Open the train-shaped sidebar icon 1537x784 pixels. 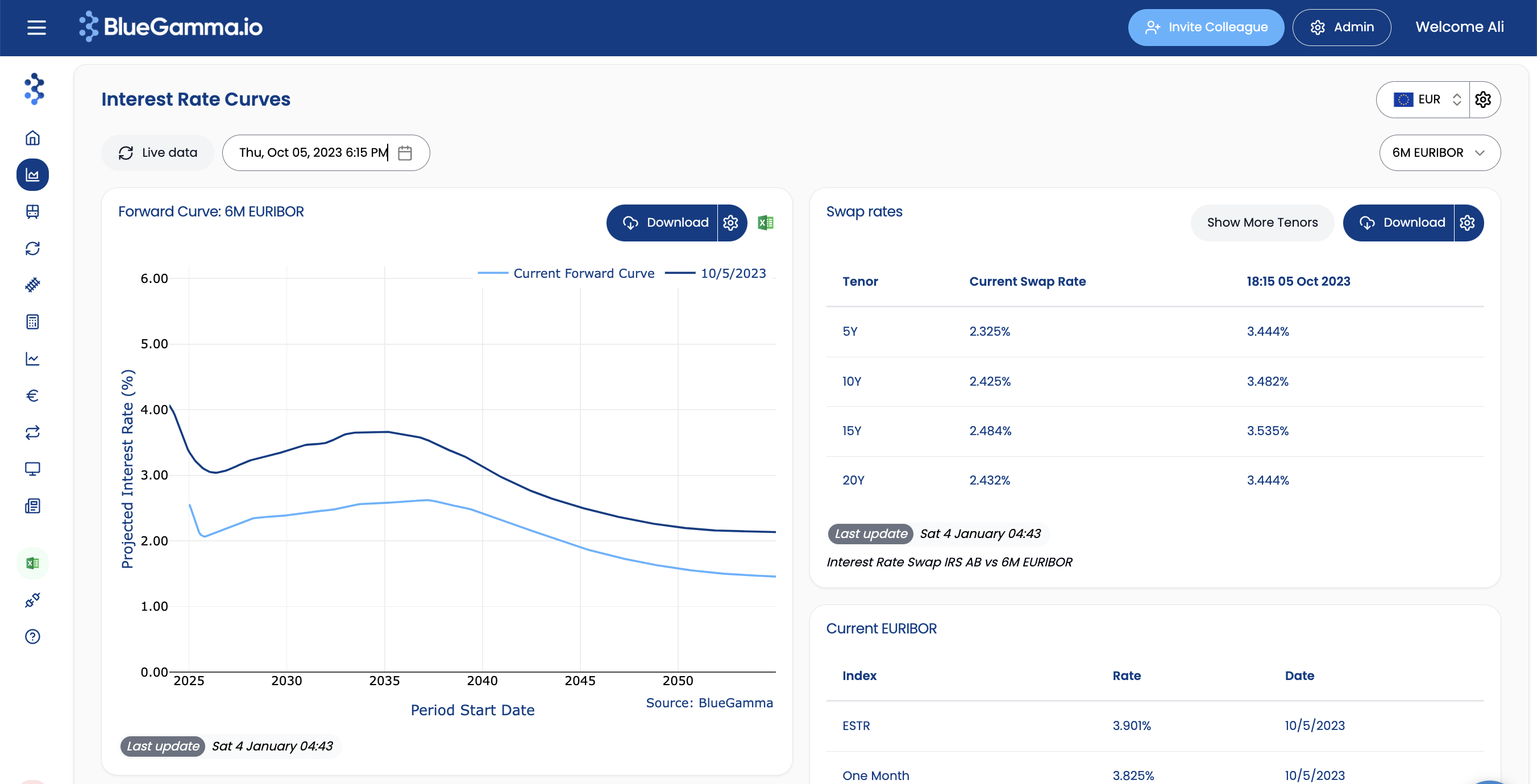point(33,212)
